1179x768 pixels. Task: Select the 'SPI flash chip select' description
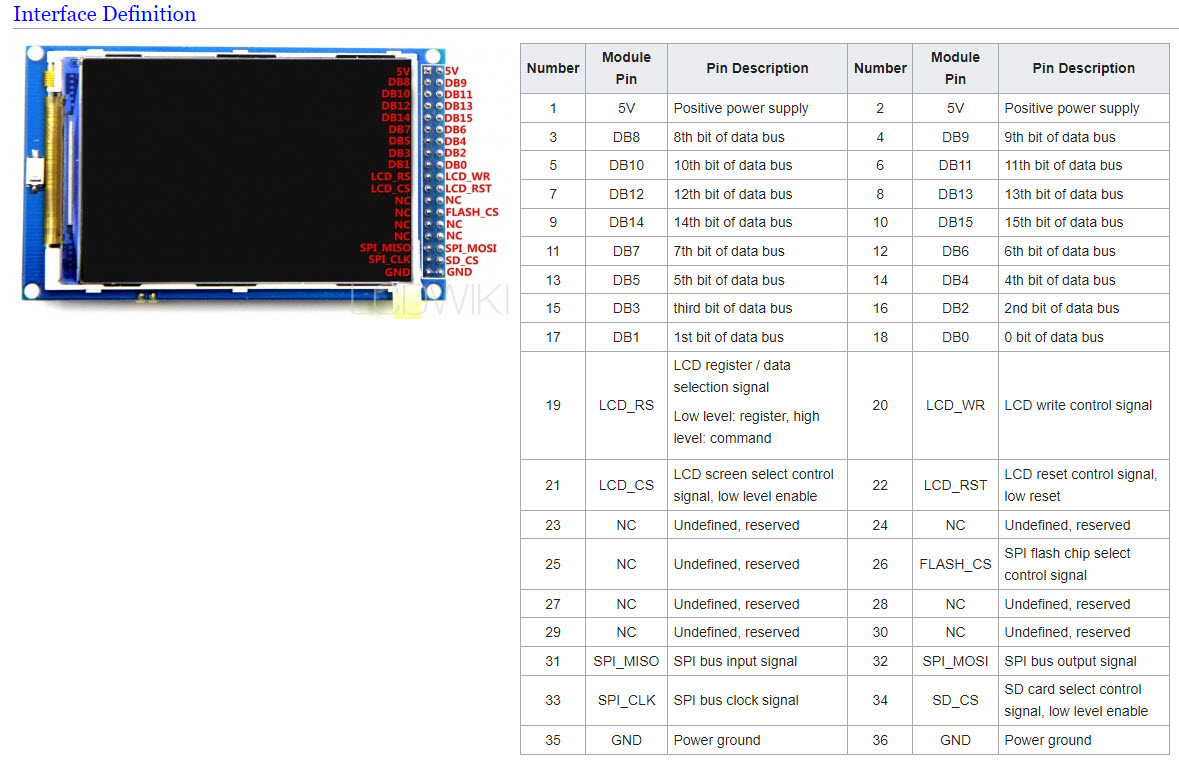(x=1084, y=564)
